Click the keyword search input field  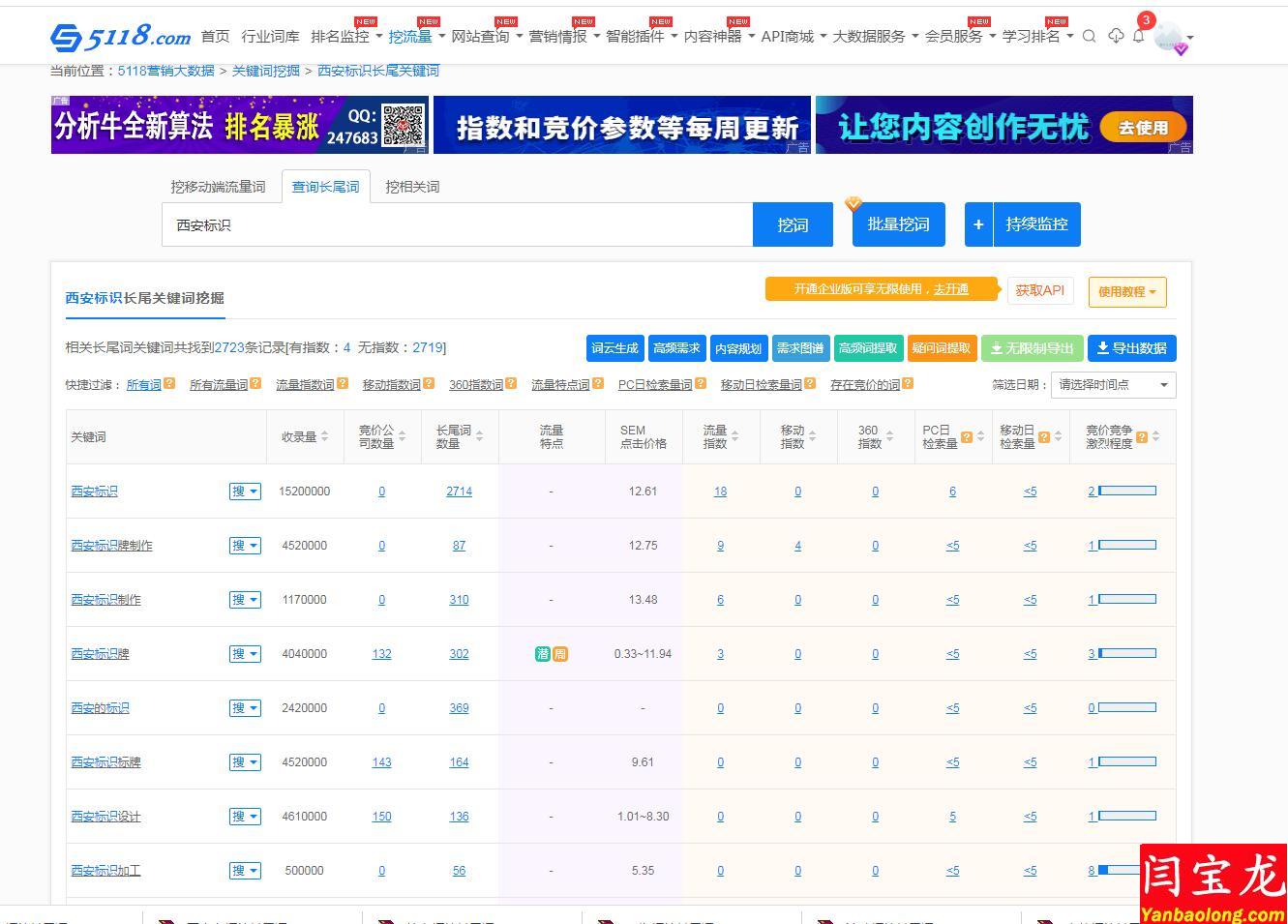[x=457, y=225]
